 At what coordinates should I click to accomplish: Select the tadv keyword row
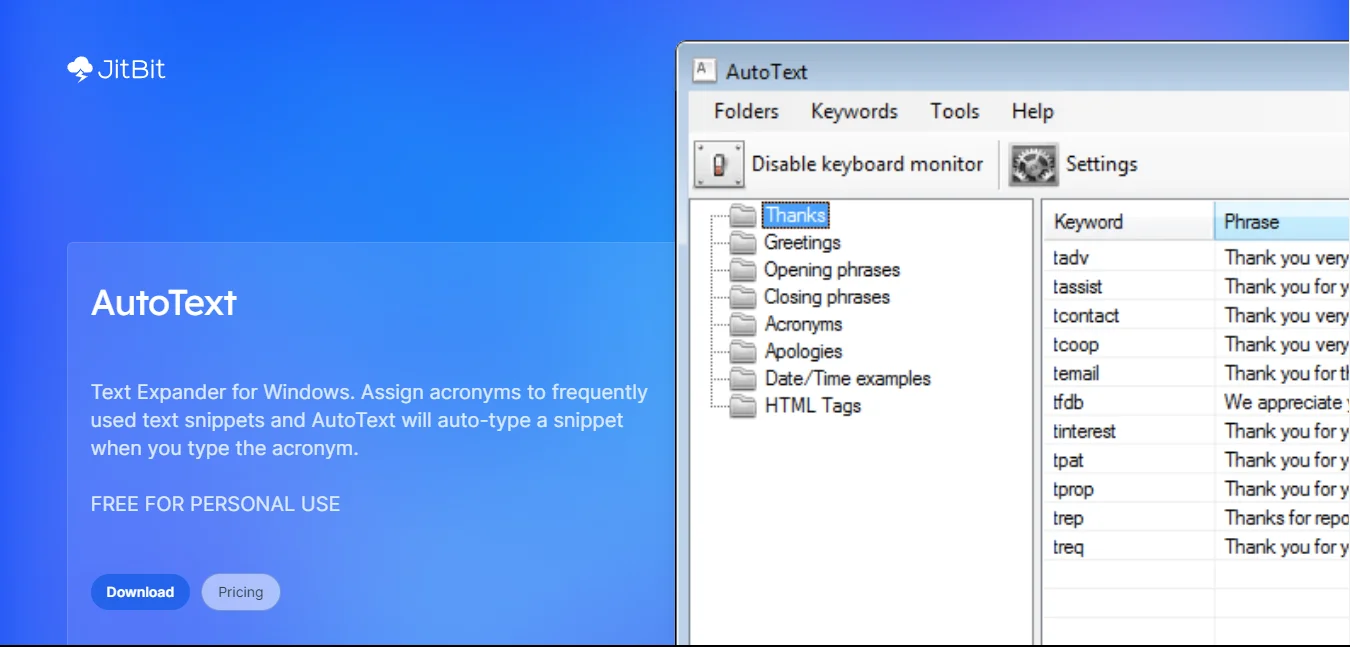[x=1197, y=257]
